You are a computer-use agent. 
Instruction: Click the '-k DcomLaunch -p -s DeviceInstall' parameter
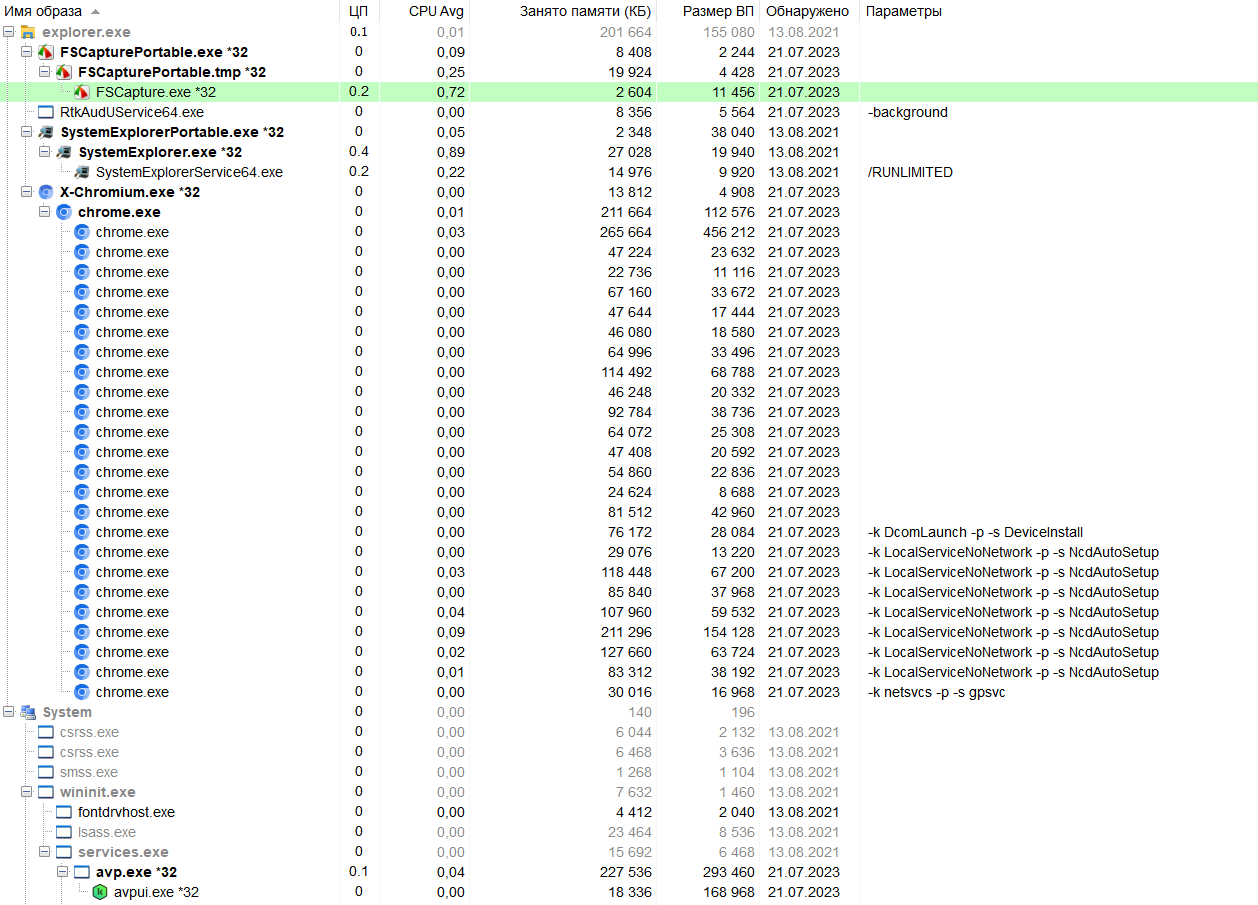975,532
